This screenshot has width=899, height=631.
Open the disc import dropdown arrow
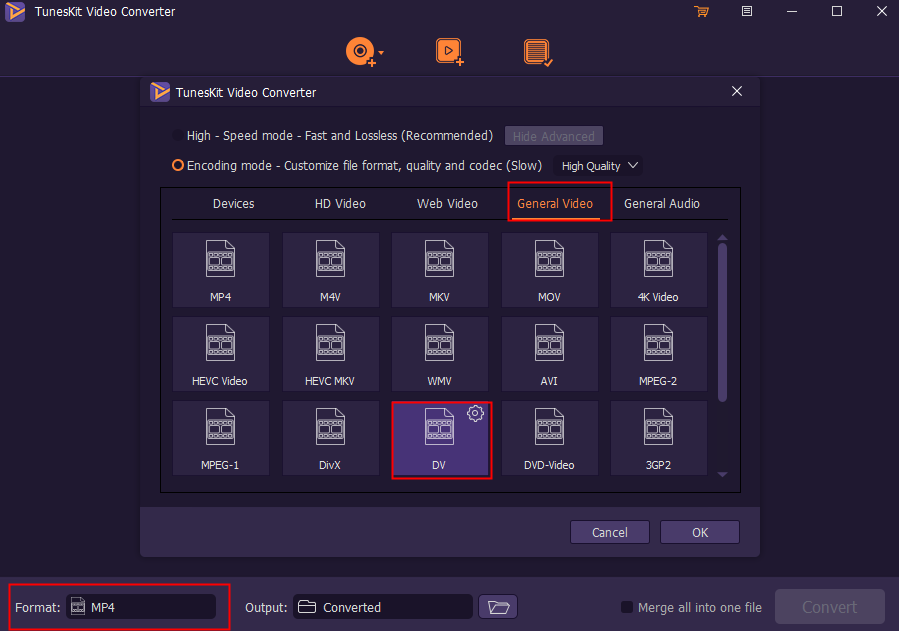pyautogui.click(x=381, y=53)
